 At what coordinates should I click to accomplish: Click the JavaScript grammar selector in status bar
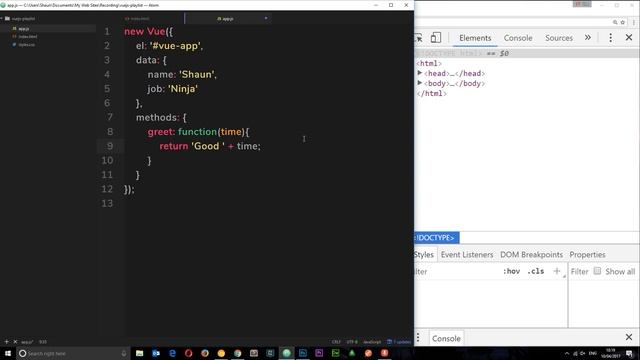pos(372,342)
